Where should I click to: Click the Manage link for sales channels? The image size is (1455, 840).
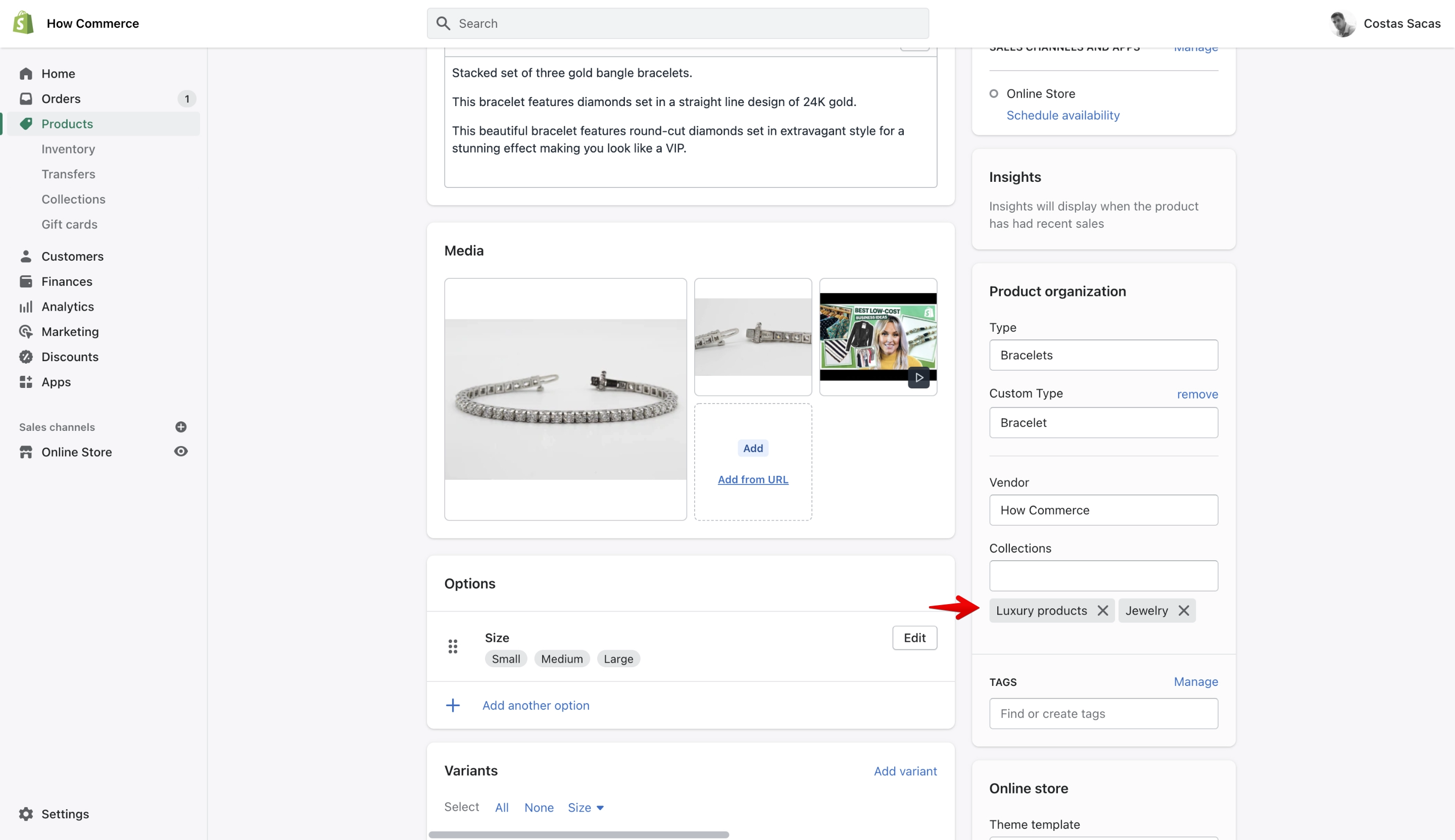pos(1195,48)
